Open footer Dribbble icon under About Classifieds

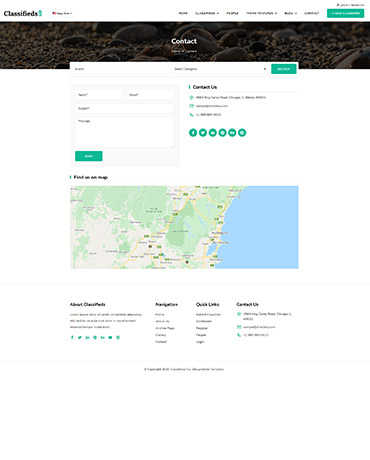tap(118, 338)
